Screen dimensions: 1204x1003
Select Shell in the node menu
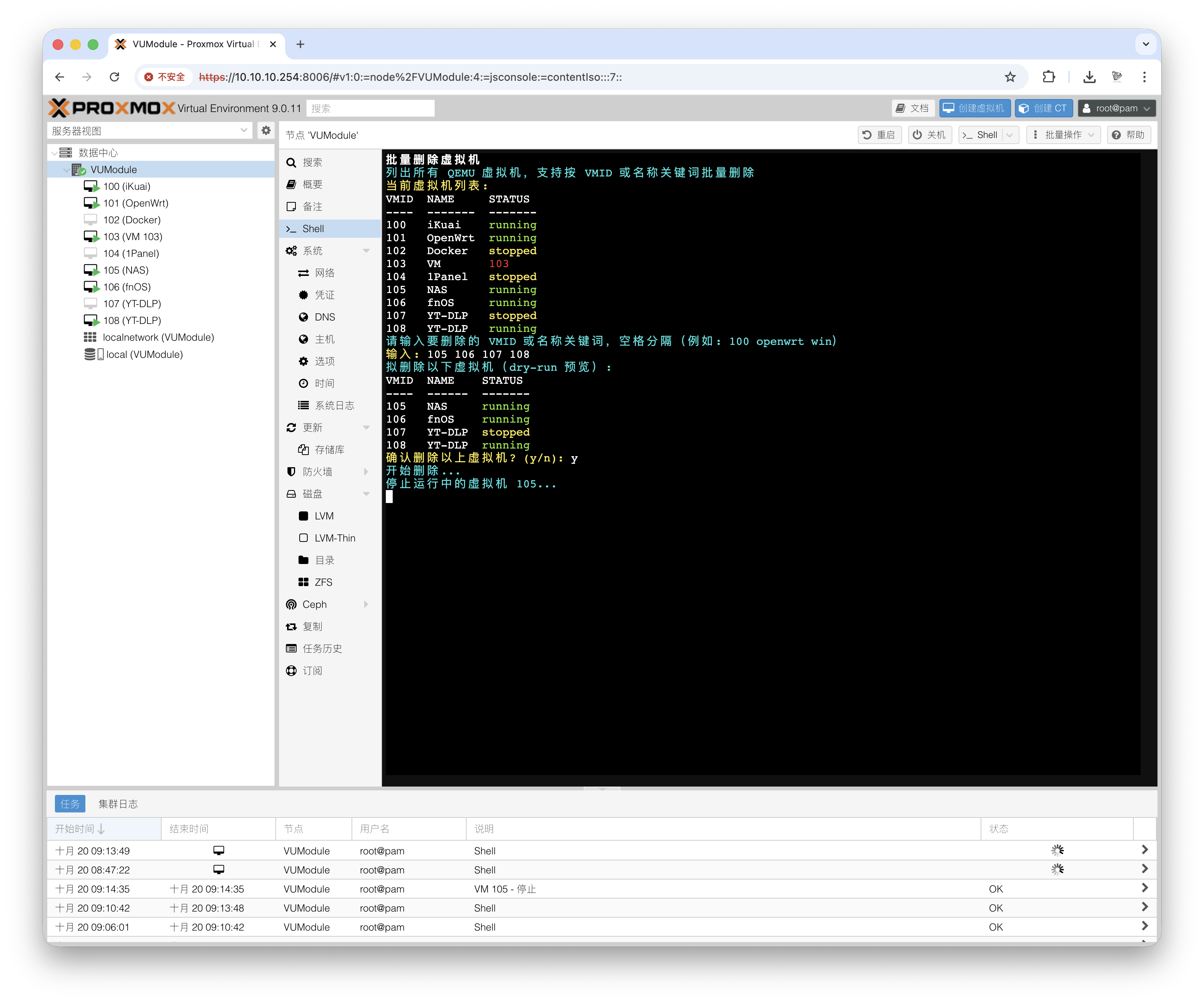click(313, 229)
